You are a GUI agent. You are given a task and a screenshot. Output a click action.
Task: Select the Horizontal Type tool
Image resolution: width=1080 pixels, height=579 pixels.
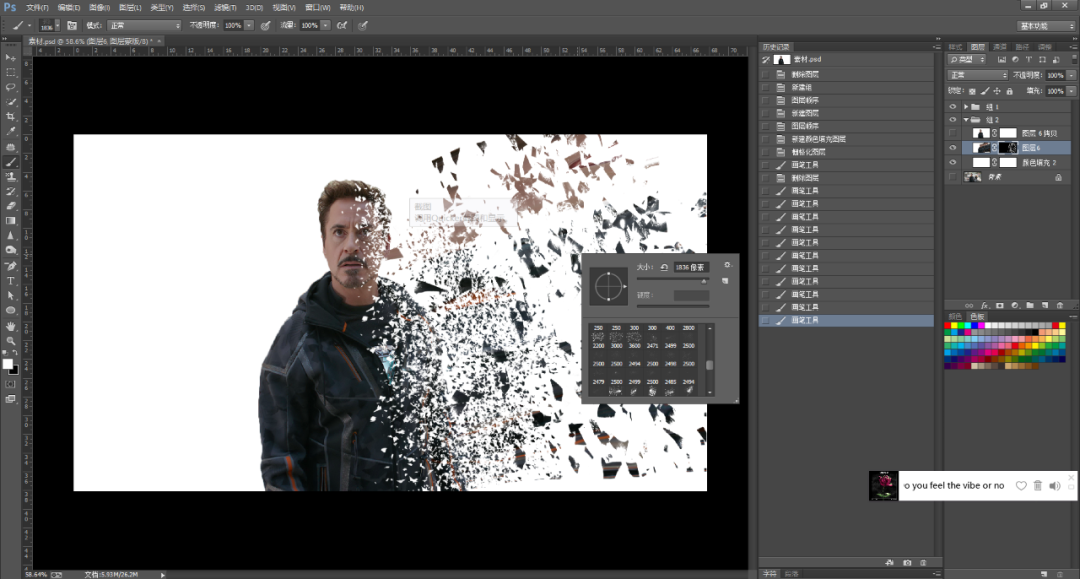pos(10,281)
